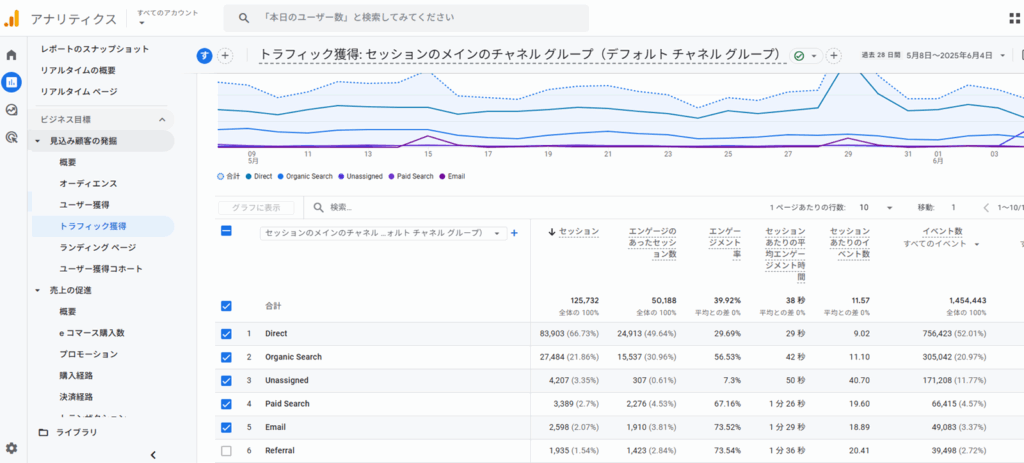Image resolution: width=1024 pixels, height=463 pixels.
Task: Open プロモーション report
Action: tap(88, 355)
